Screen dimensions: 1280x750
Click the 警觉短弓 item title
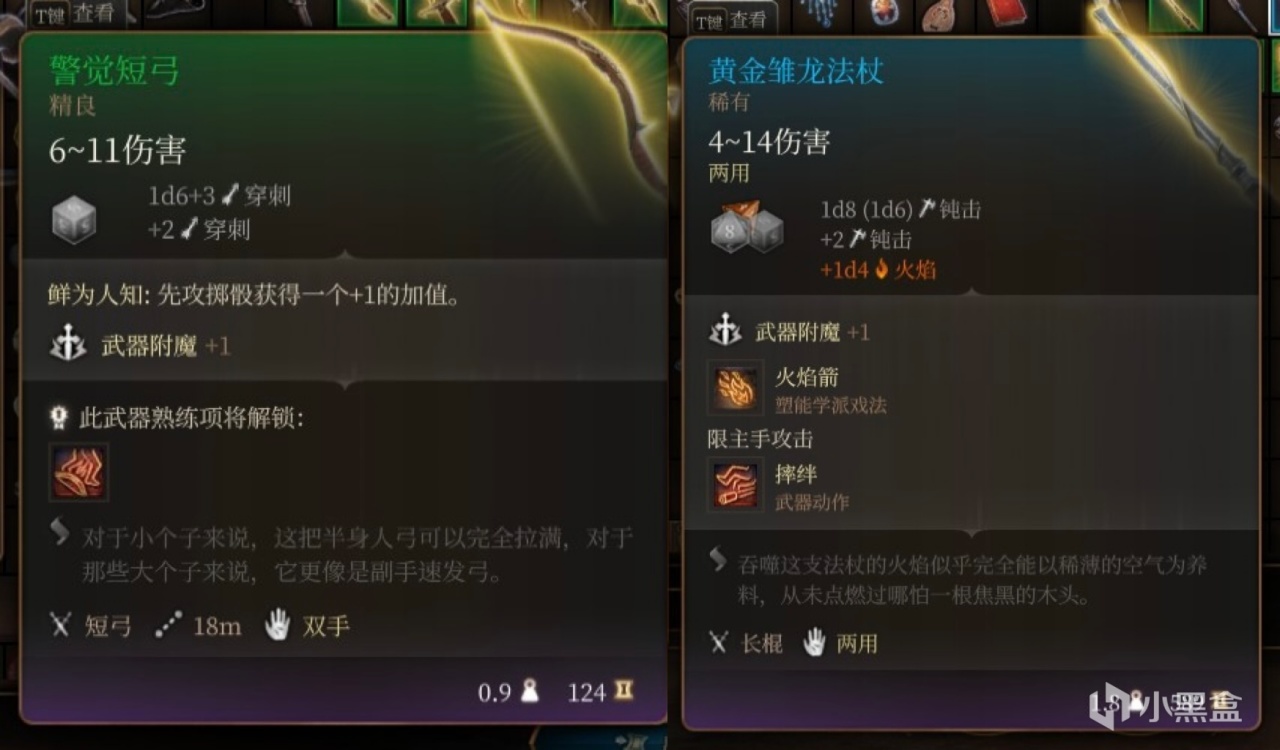115,70
